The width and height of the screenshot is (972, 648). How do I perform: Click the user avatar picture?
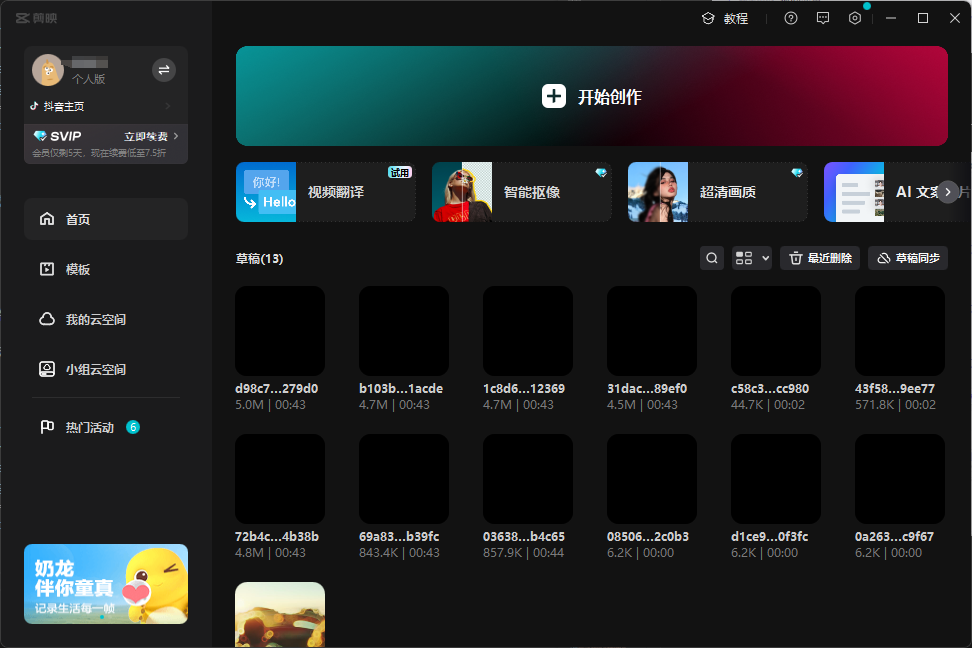click(47, 70)
